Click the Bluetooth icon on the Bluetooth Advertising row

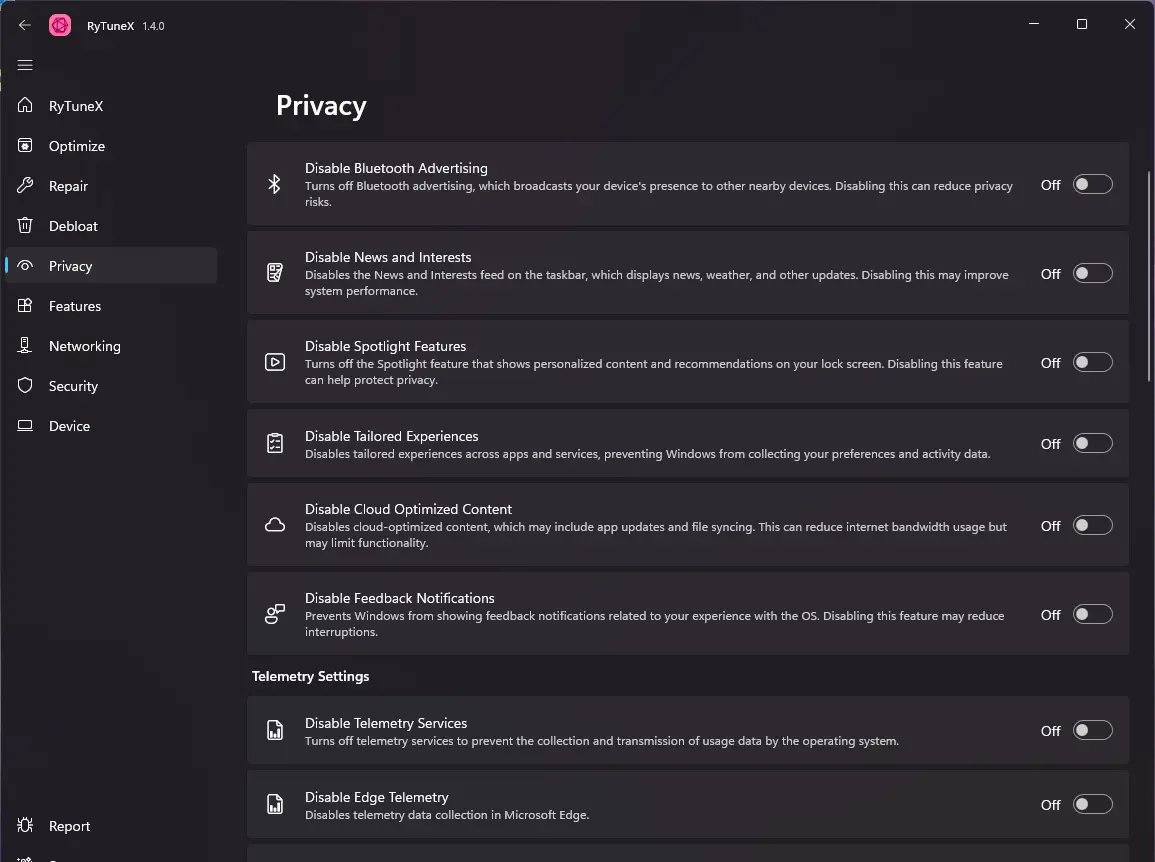(275, 184)
